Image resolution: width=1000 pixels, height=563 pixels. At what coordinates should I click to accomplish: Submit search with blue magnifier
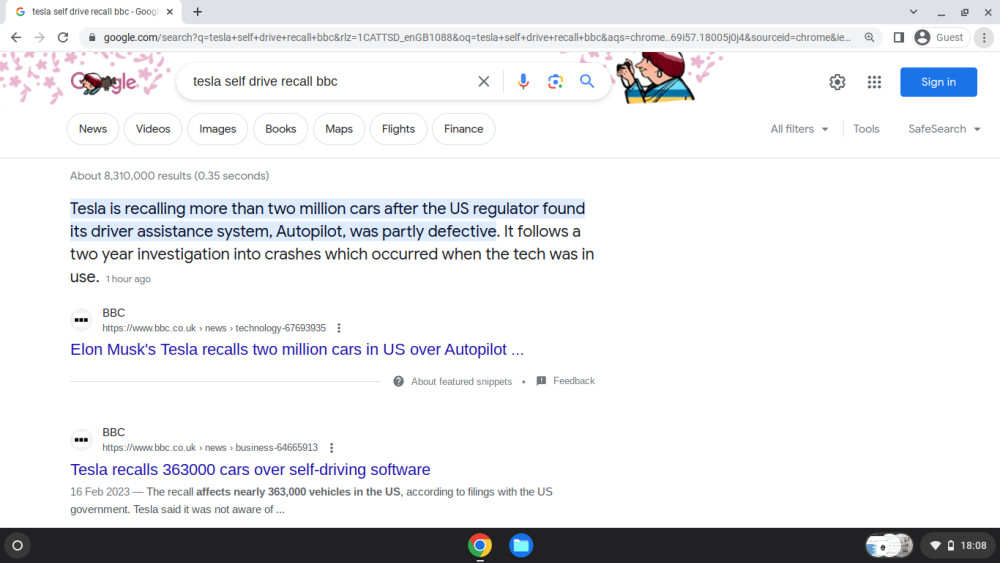point(587,82)
